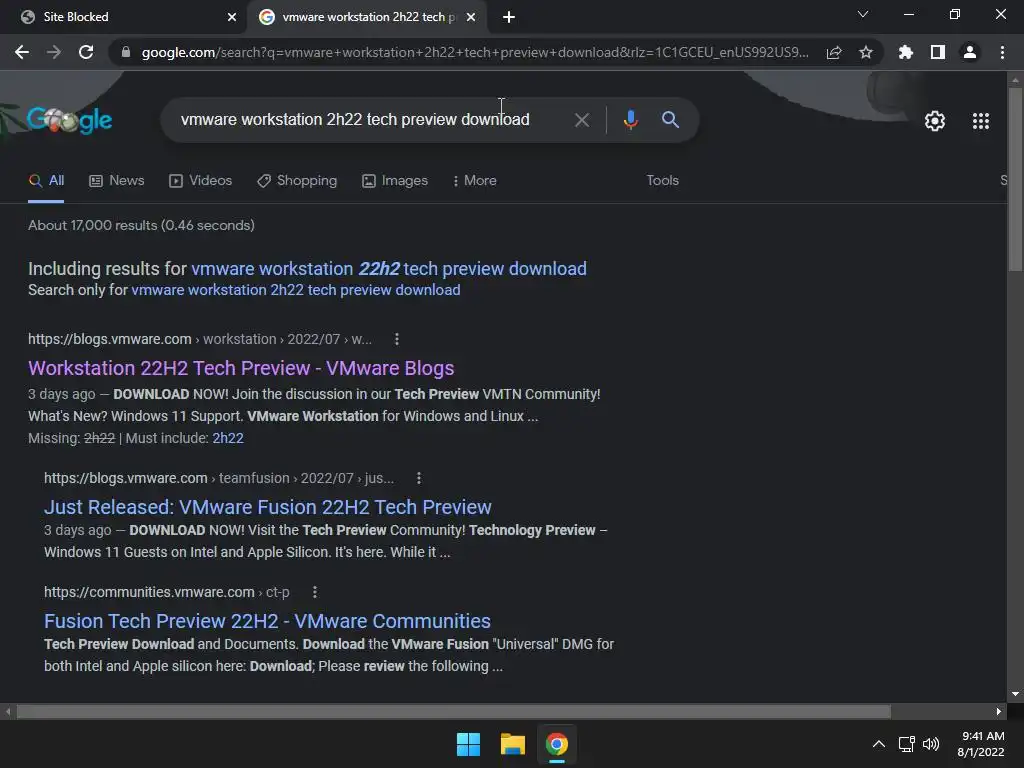Open a new browser tab

509,17
